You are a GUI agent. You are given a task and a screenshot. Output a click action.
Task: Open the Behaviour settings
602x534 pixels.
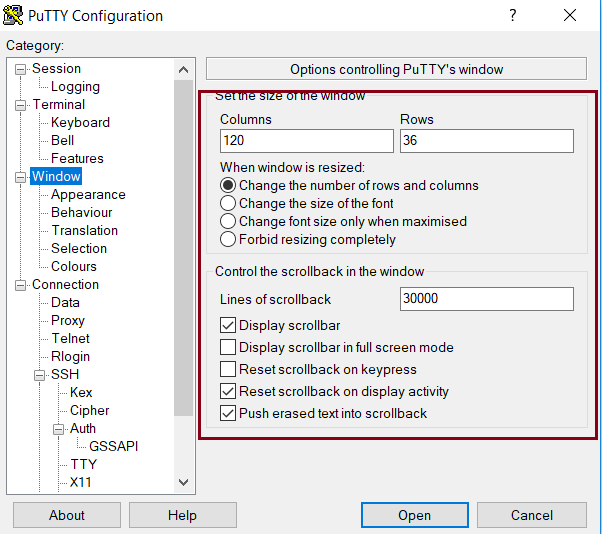[81, 212]
